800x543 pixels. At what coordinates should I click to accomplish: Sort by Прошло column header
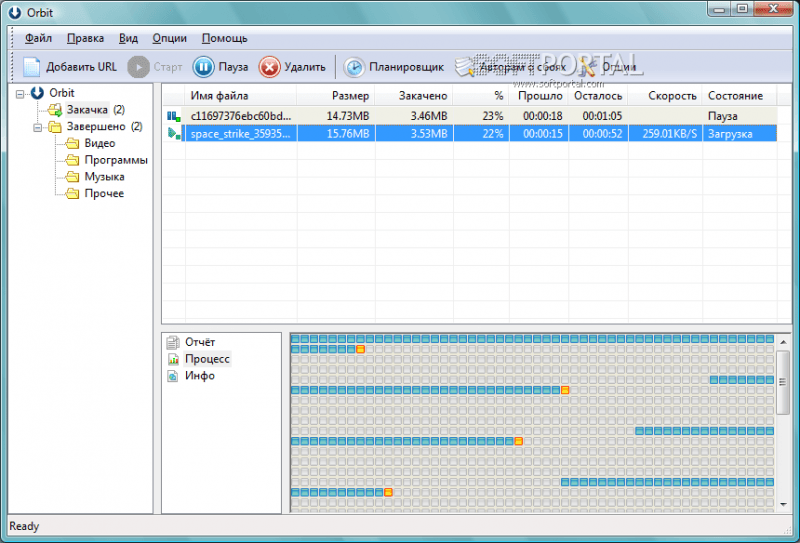tap(539, 96)
